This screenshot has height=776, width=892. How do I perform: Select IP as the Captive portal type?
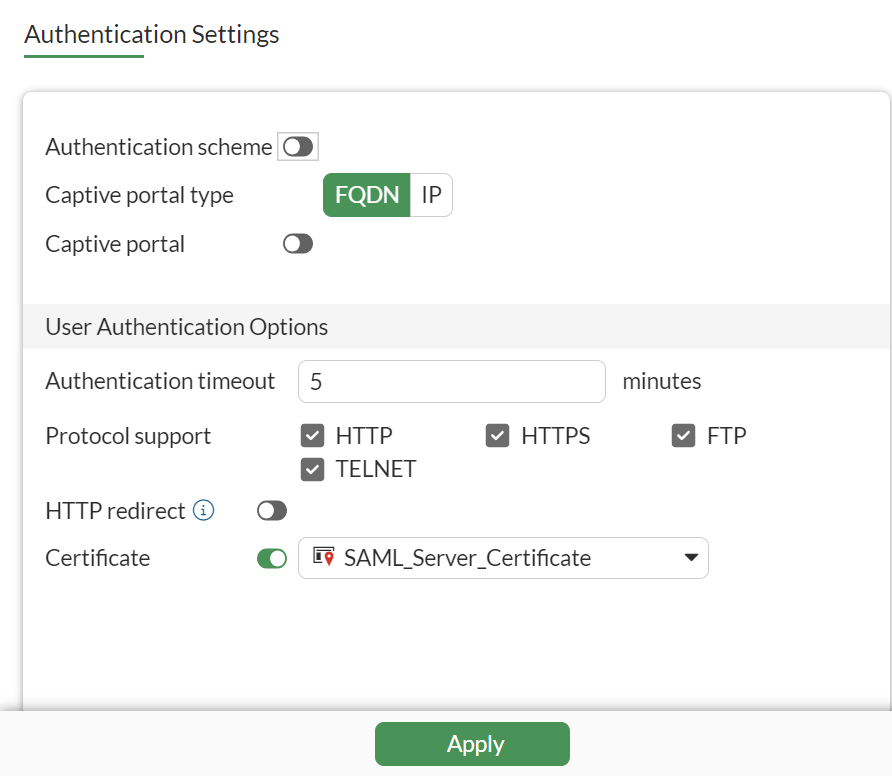tap(431, 194)
